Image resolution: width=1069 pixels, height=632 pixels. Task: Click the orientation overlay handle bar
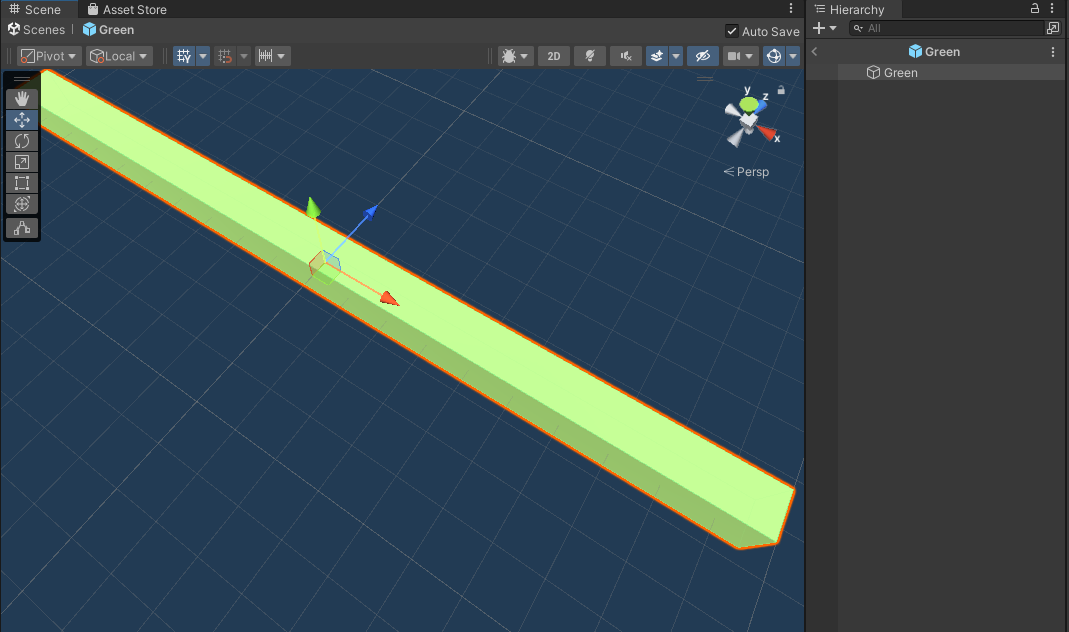(705, 79)
